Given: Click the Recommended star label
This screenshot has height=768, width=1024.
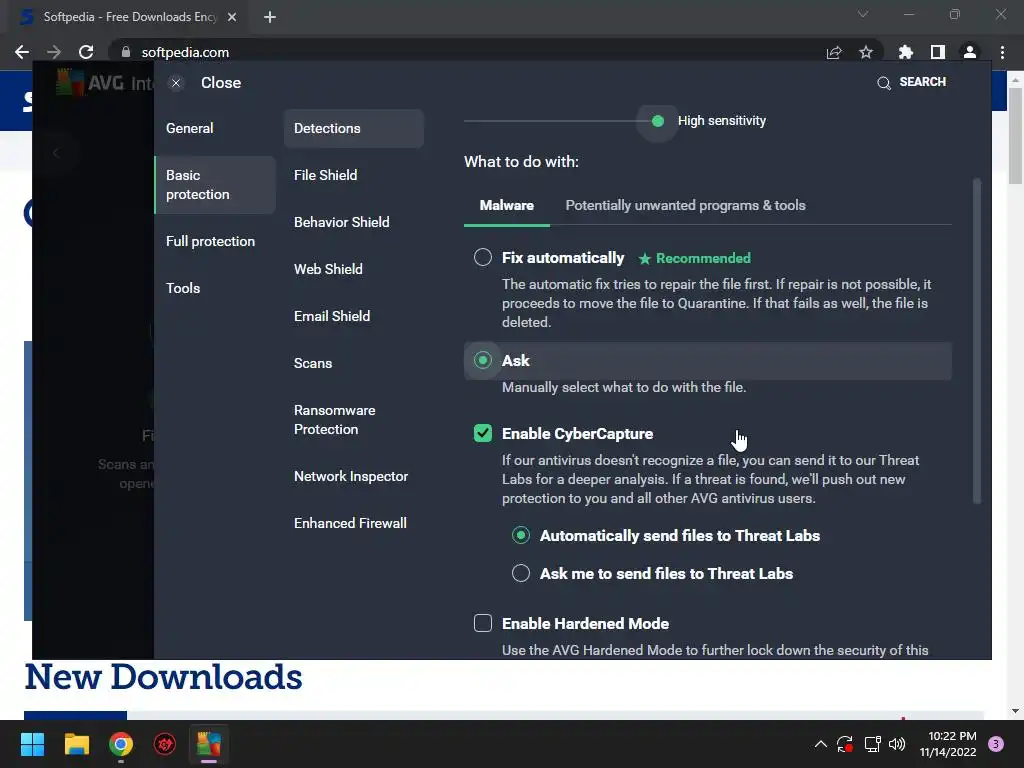Looking at the screenshot, I should (694, 258).
